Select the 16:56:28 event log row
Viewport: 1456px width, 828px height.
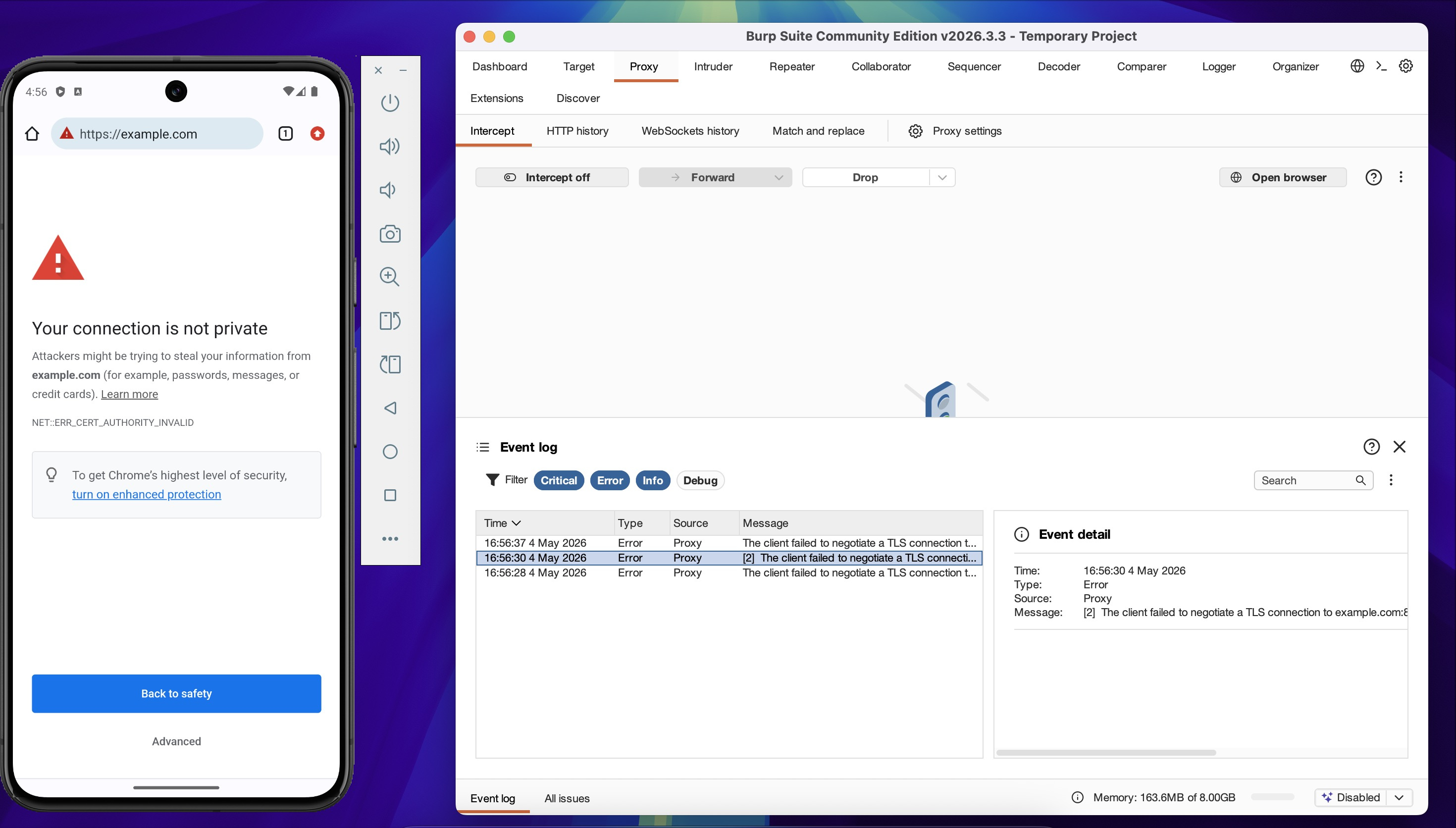tap(729, 572)
